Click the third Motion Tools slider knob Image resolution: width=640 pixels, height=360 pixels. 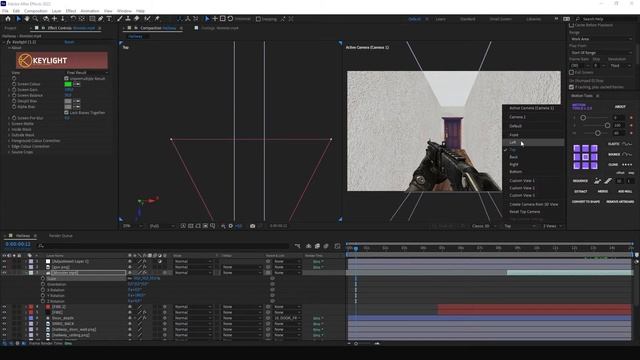click(598, 133)
